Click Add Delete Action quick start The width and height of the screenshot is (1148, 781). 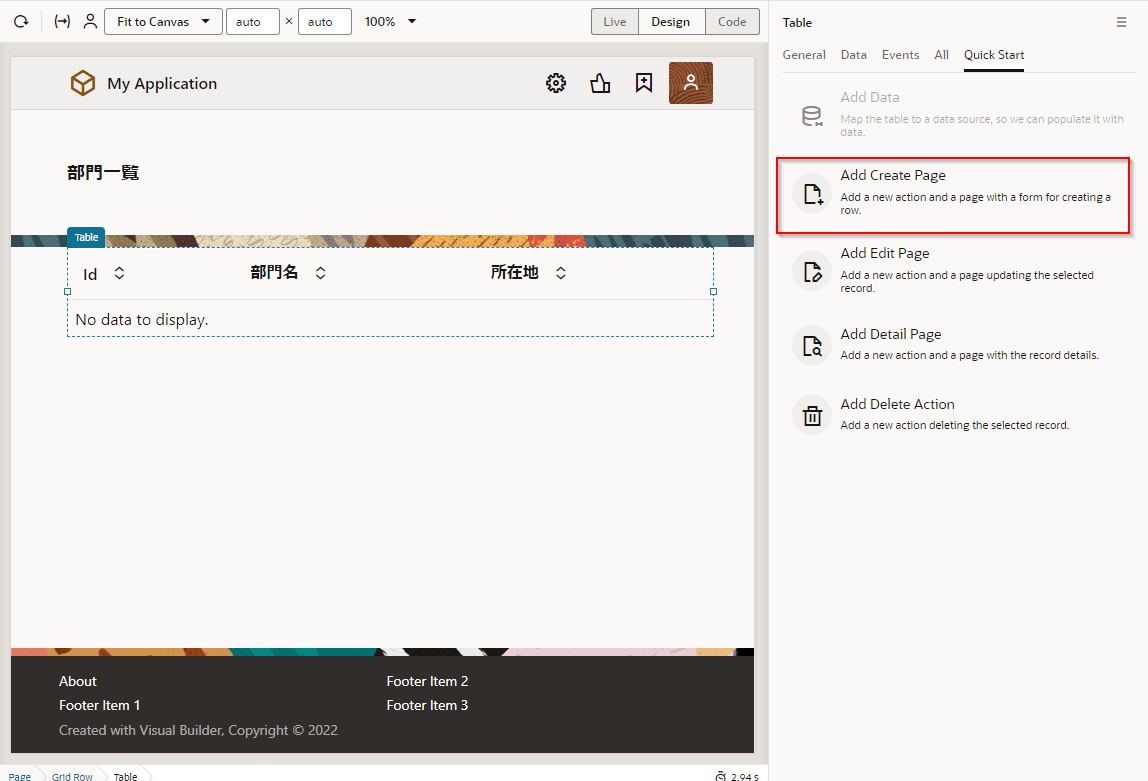click(897, 405)
